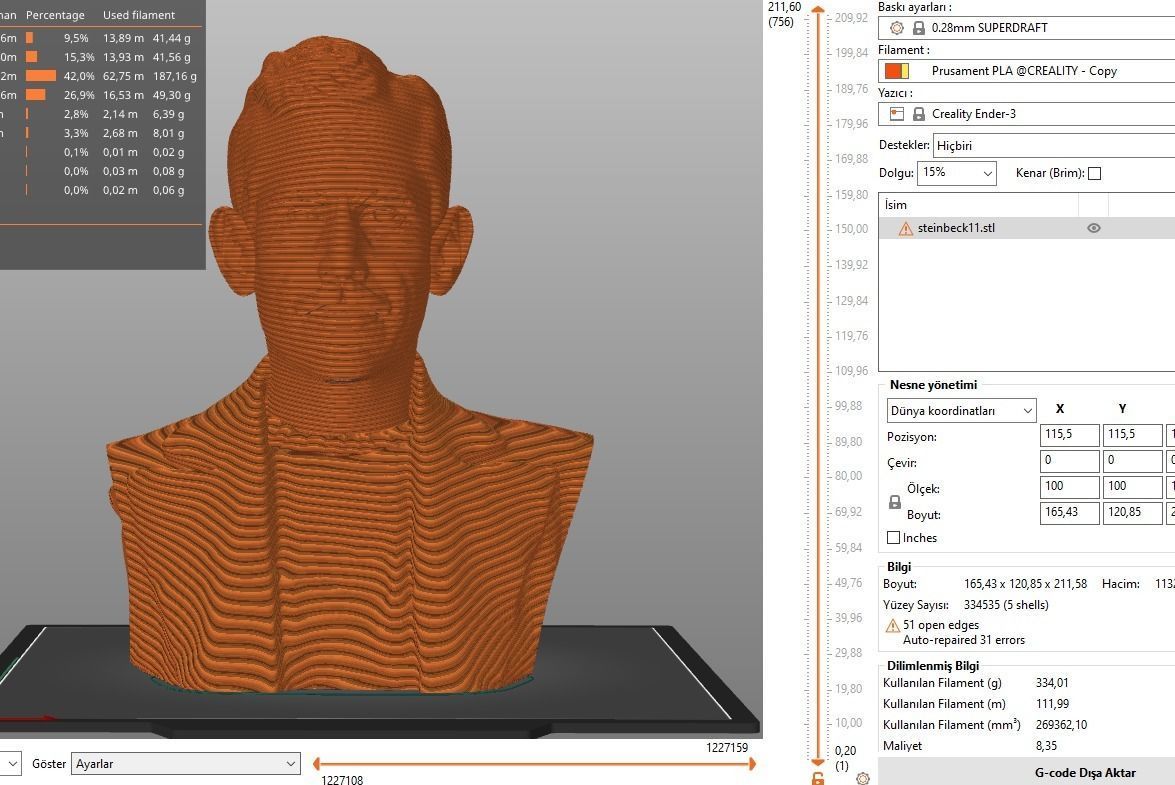The height and width of the screenshot is (785, 1175).
Task: Click the Boyut X field showing 165,43
Action: [1069, 513]
